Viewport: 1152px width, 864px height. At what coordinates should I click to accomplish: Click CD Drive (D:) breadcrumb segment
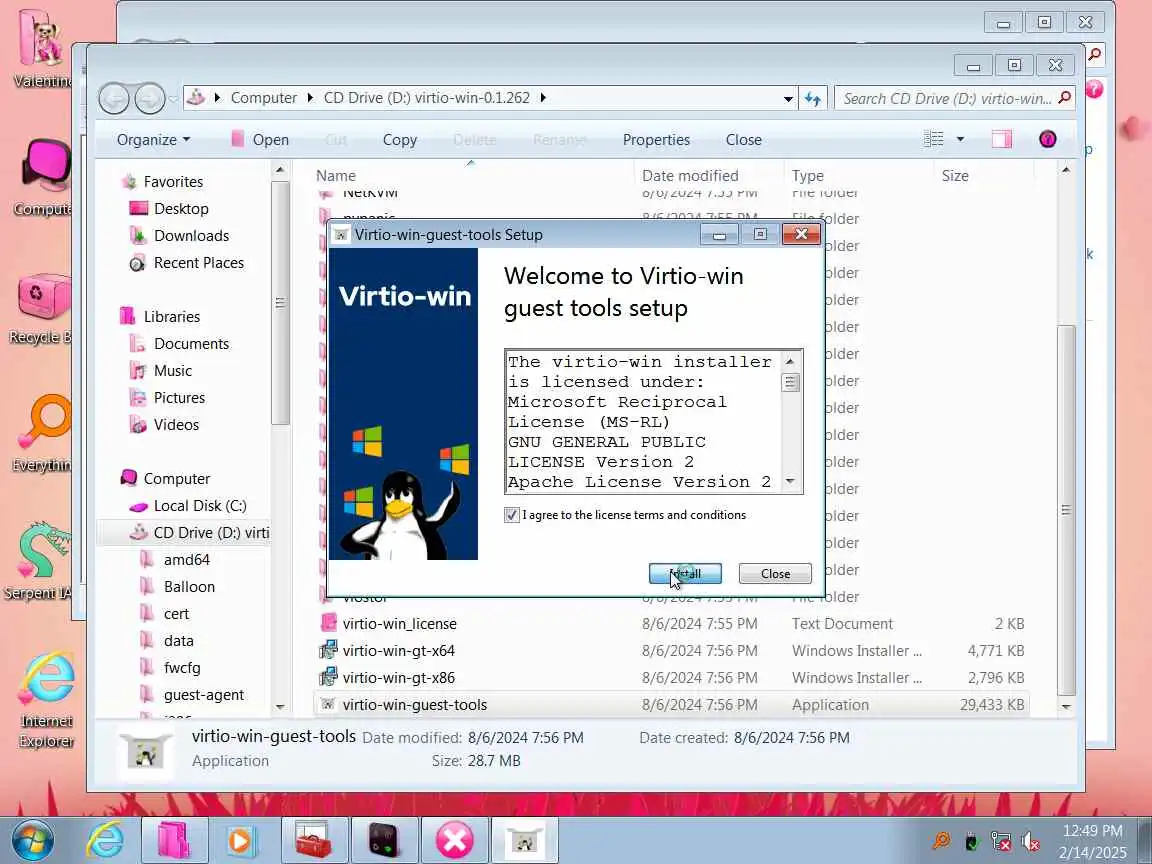pyautogui.click(x=426, y=98)
